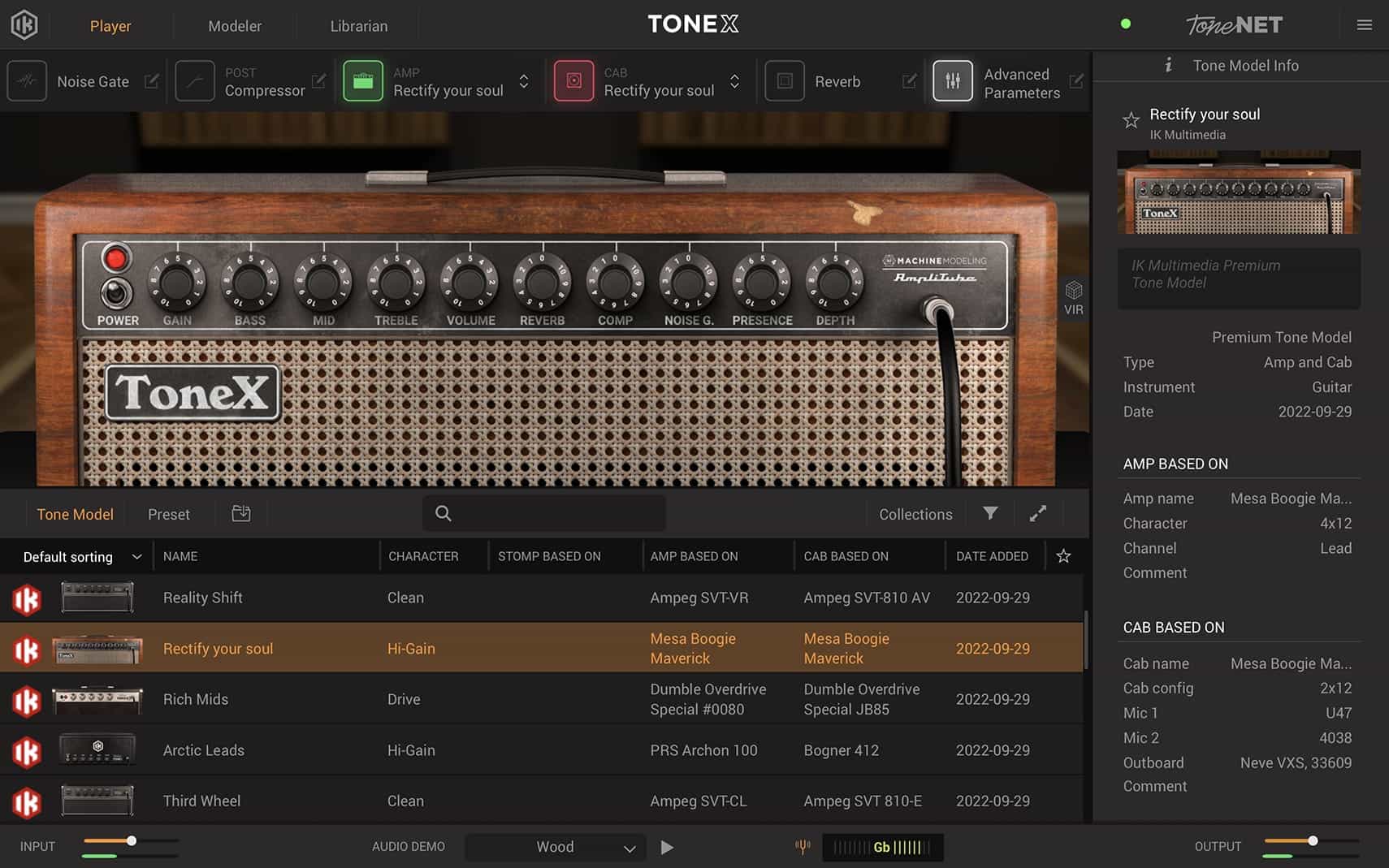Viewport: 1389px width, 868px height.
Task: Open the Default sorting dropdown
Action: coord(81,557)
